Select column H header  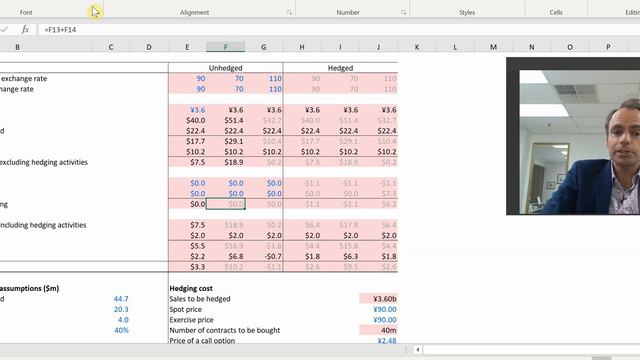[x=302, y=47]
